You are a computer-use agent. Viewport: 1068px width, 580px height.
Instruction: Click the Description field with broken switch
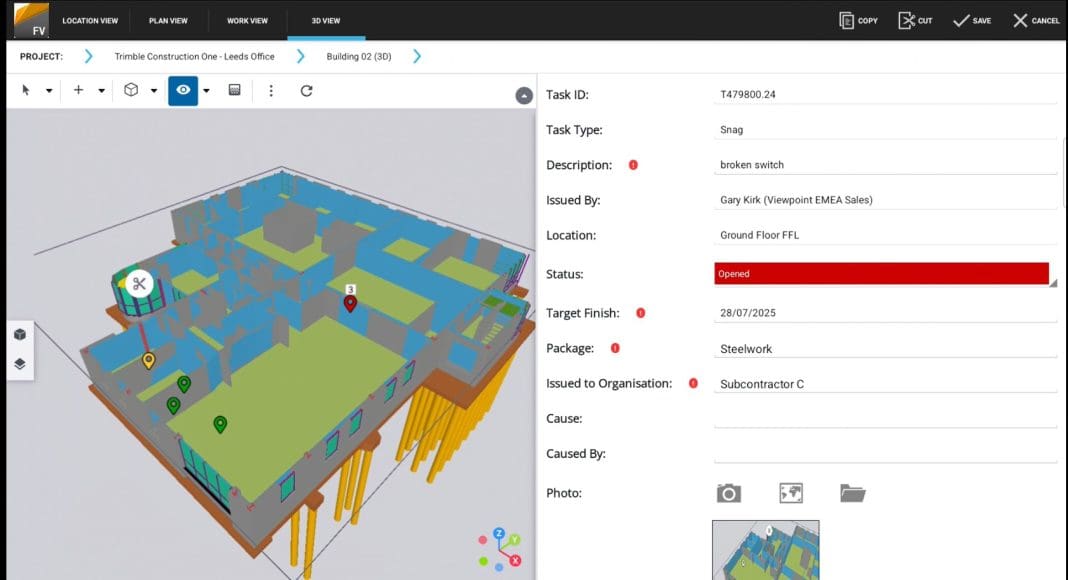[x=885, y=165]
